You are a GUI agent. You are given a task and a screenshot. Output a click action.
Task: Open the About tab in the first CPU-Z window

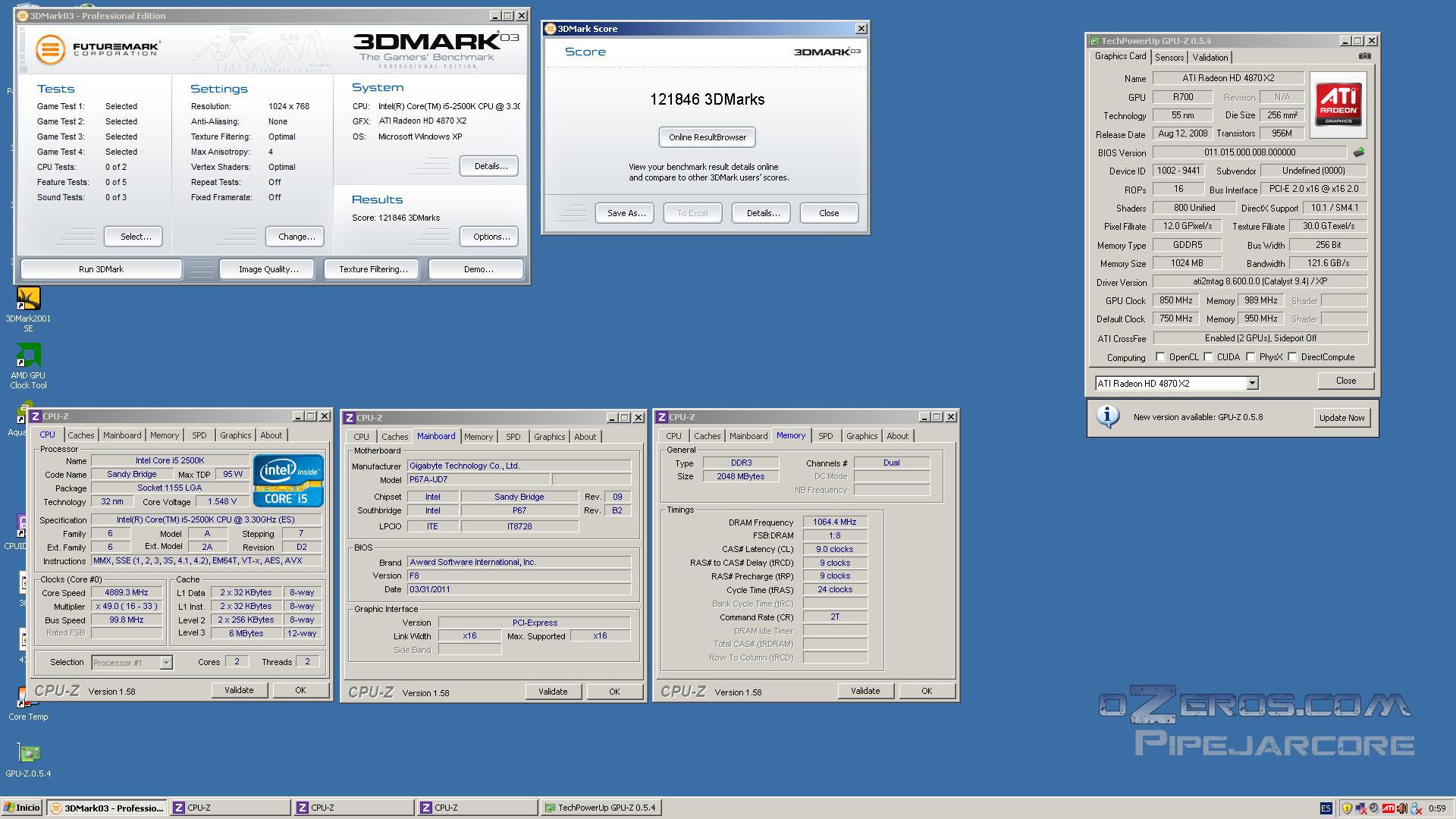tap(271, 435)
